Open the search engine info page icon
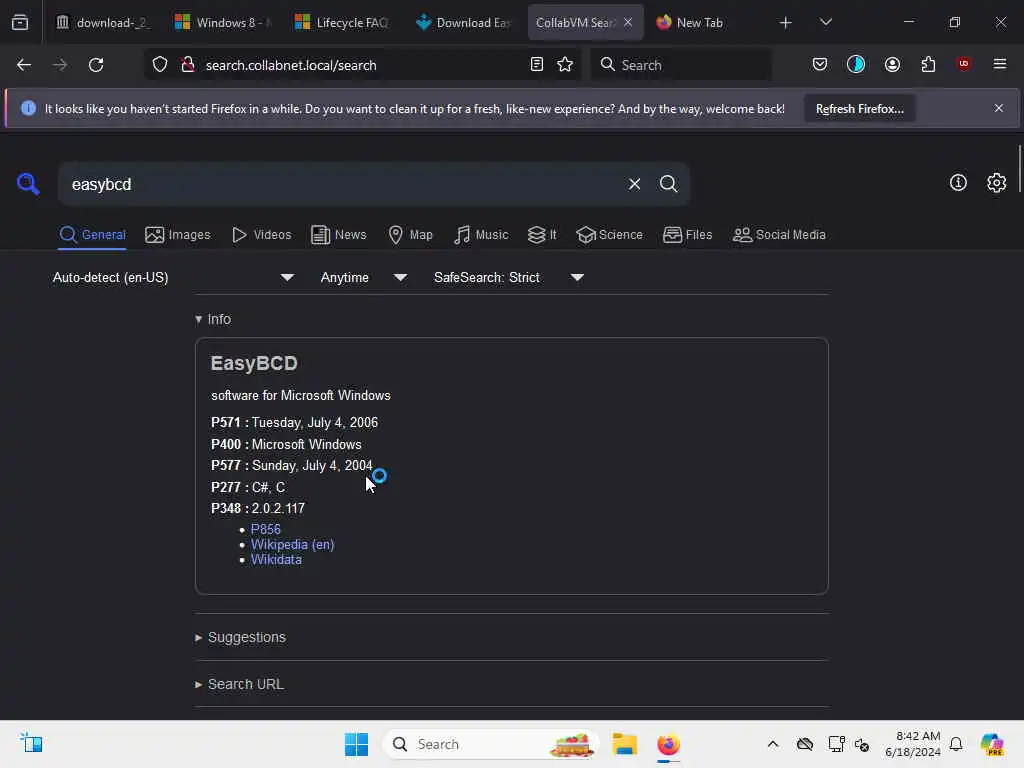The width and height of the screenshot is (1024, 768). click(958, 183)
